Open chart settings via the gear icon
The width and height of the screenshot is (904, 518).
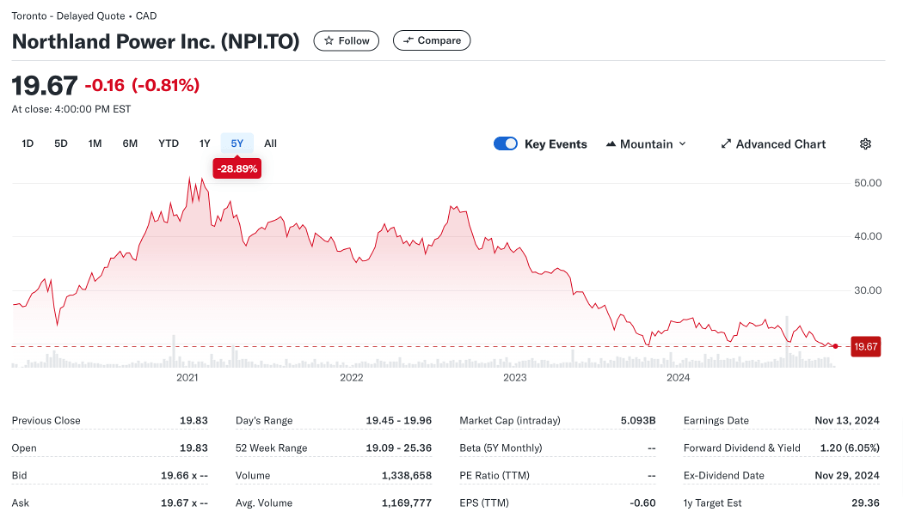865,144
